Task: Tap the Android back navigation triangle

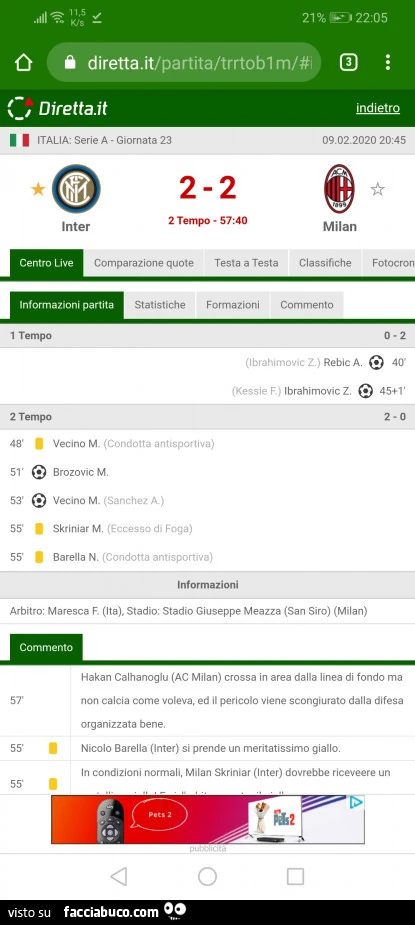Action: point(119,877)
